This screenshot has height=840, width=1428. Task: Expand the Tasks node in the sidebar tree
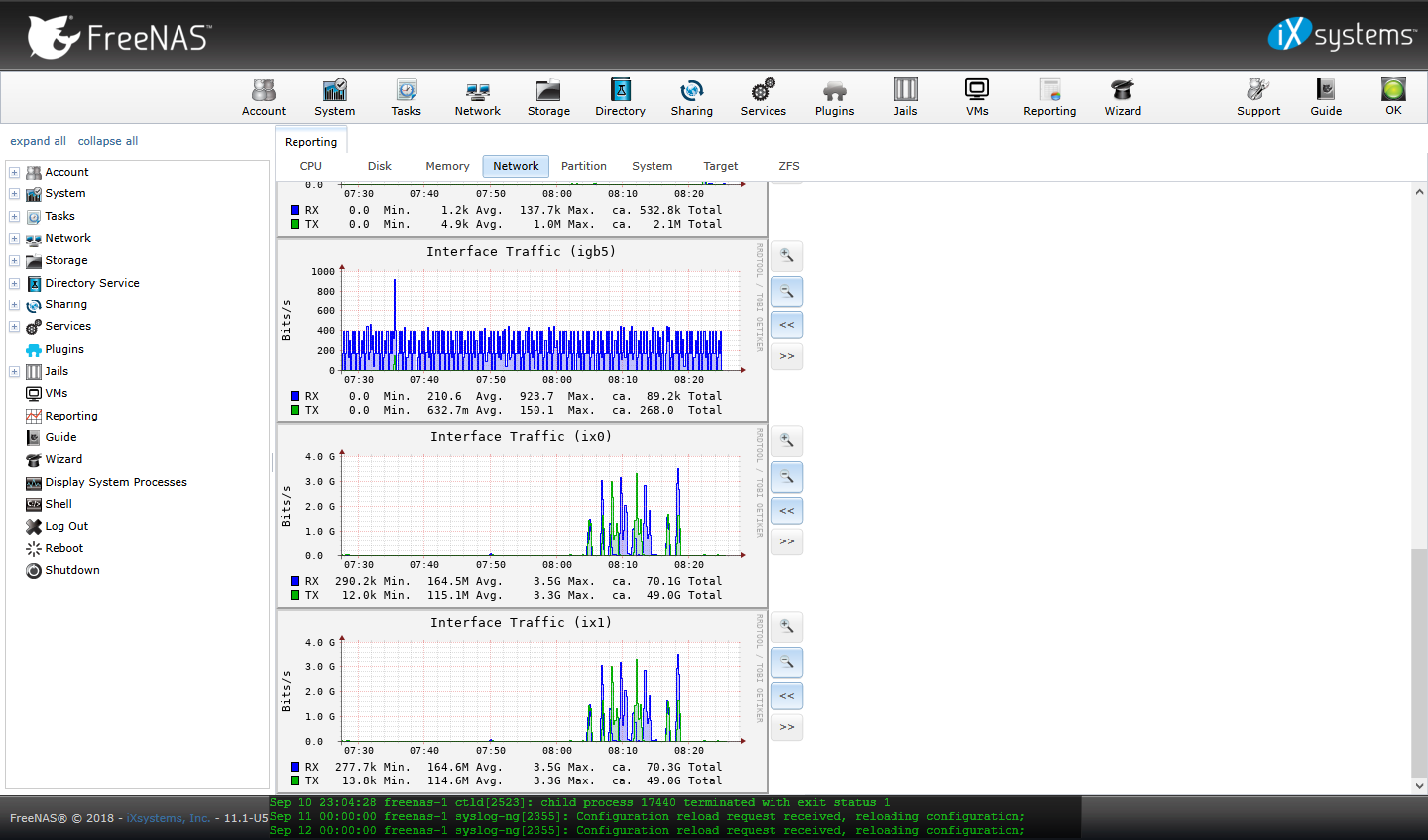click(15, 216)
